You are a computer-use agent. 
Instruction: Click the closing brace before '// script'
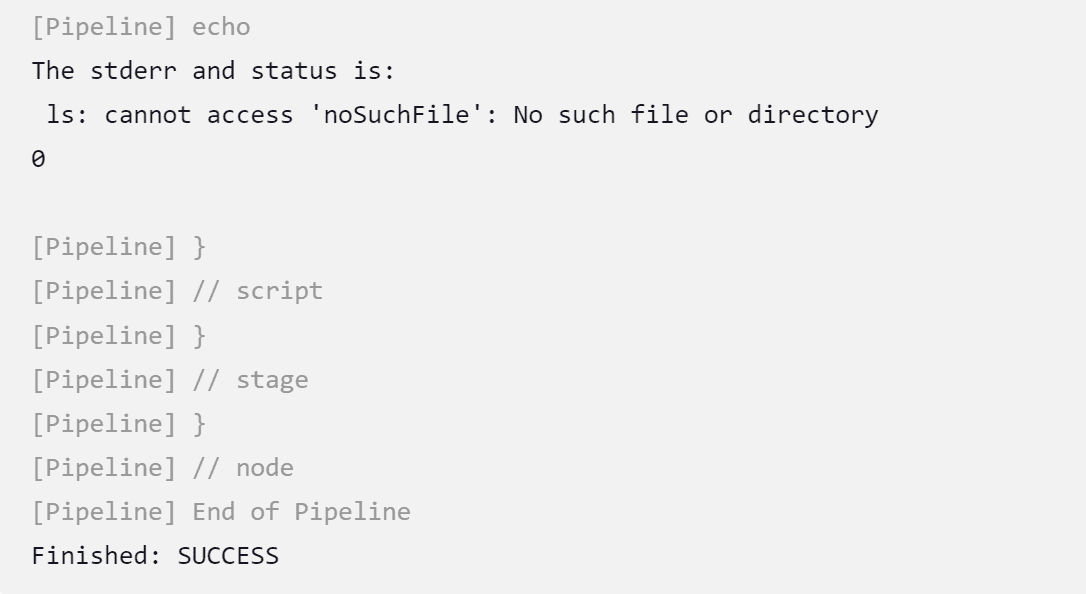199,248
